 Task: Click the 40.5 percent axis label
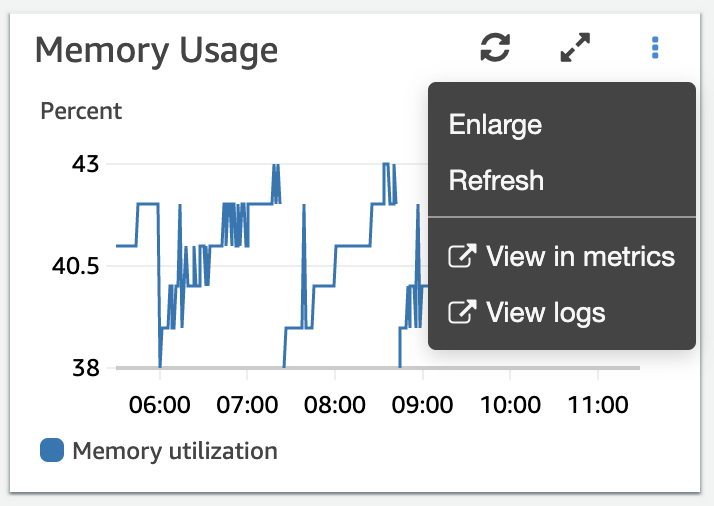point(74,266)
